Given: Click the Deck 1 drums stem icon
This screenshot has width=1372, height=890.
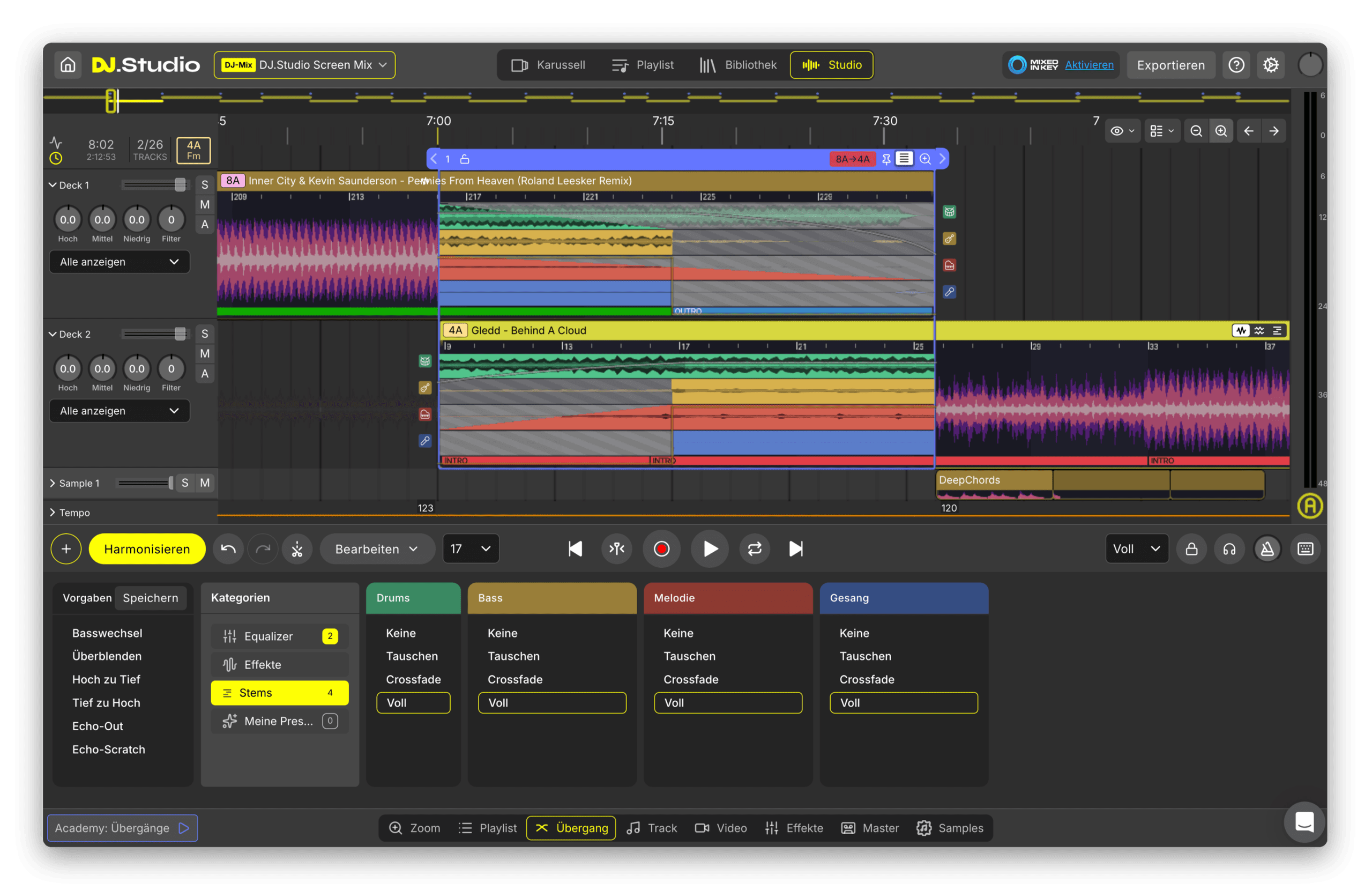Looking at the screenshot, I should click(x=950, y=212).
